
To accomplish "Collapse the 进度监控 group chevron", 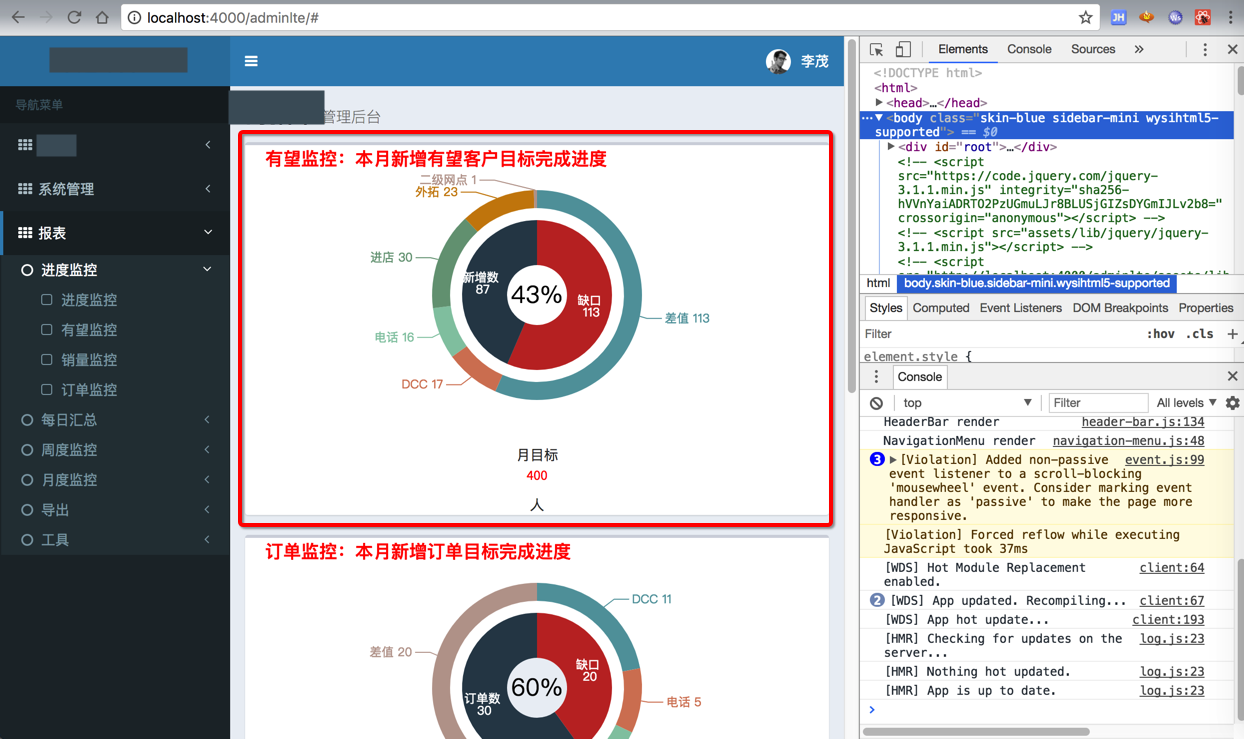I will point(208,270).
